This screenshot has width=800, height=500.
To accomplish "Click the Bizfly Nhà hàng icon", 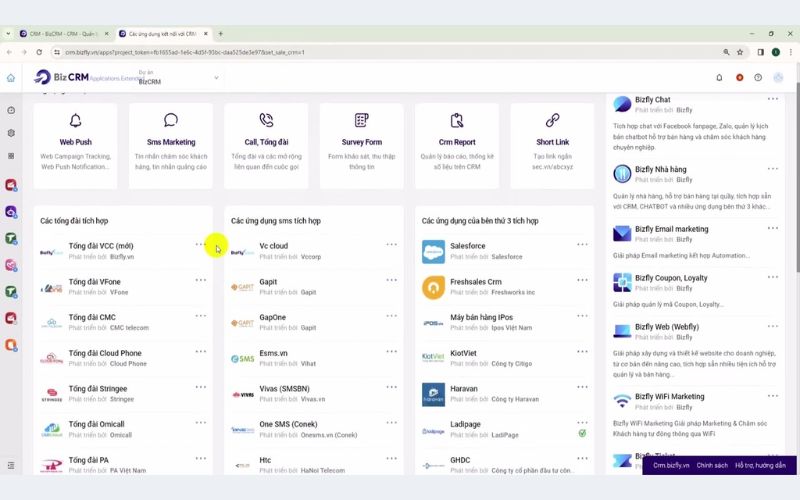I will tap(622, 174).
